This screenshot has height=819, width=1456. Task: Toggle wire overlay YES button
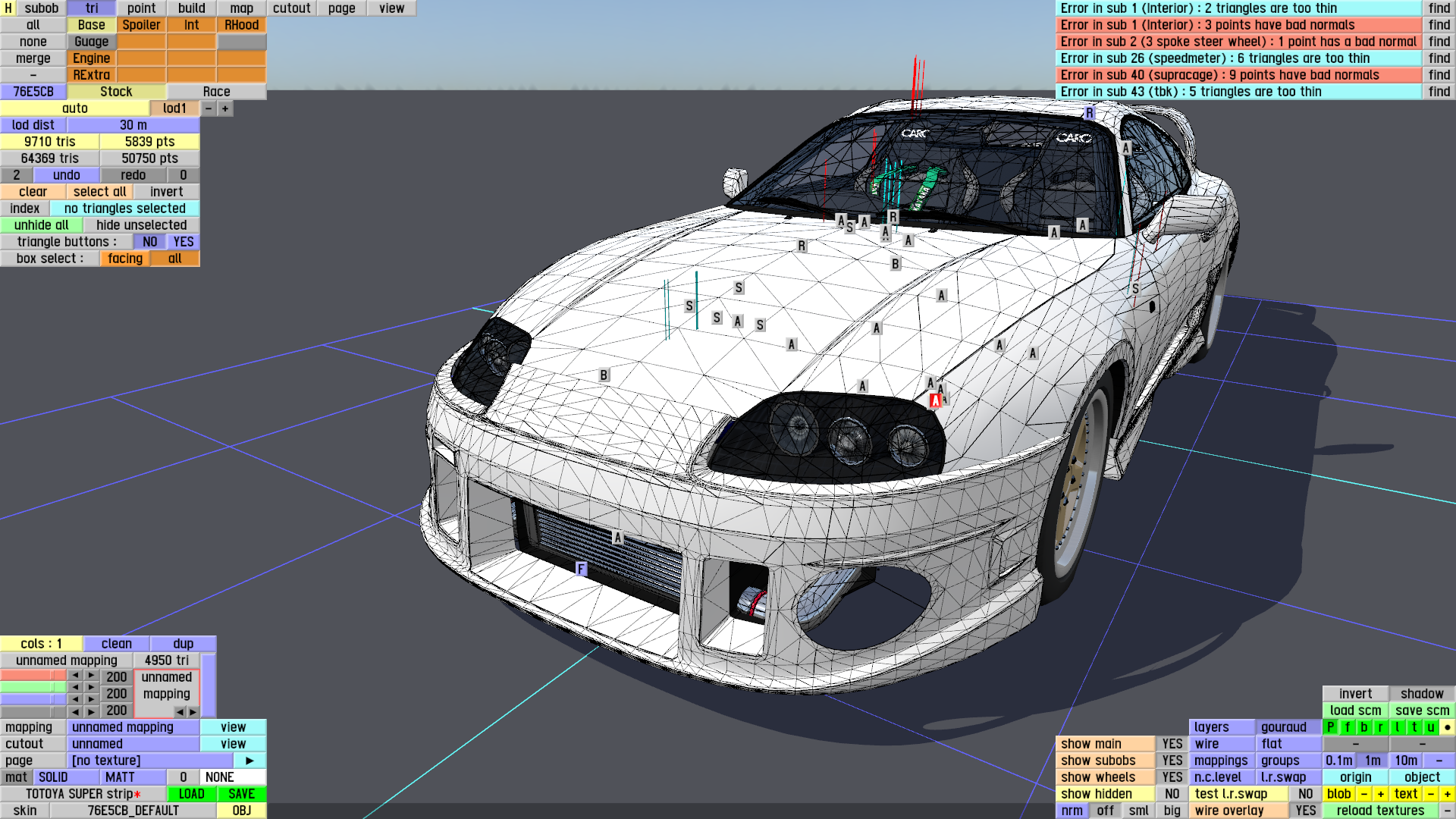pyautogui.click(x=1305, y=811)
